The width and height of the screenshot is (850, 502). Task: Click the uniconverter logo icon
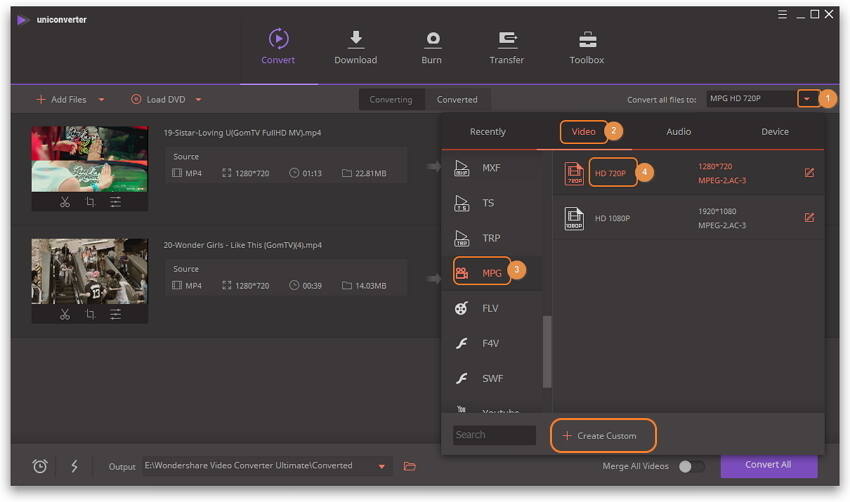coord(22,20)
